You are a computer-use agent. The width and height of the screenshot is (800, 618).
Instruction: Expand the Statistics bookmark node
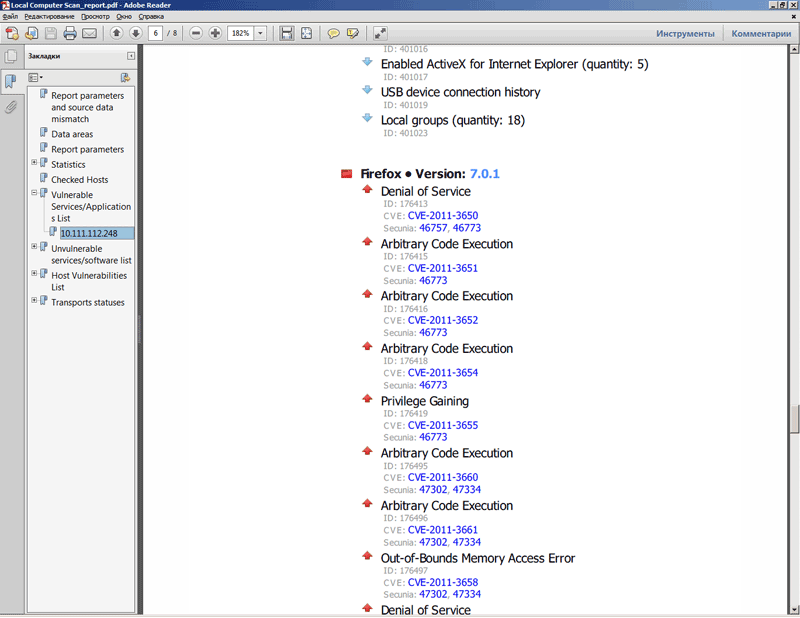point(34,164)
